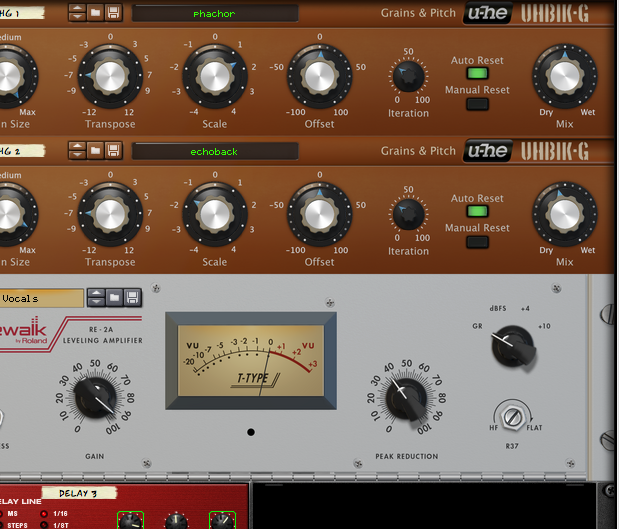Select previous patch arrow on phachor device

77,9
